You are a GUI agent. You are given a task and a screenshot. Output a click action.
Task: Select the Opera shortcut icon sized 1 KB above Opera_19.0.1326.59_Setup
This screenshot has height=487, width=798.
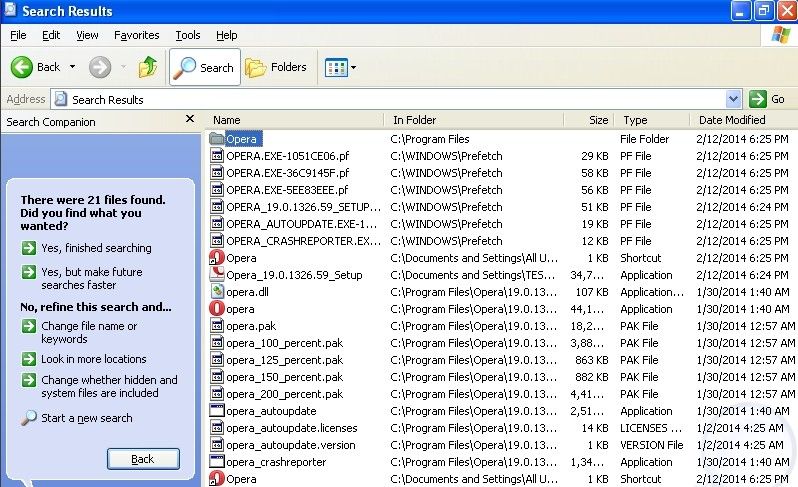click(x=217, y=258)
